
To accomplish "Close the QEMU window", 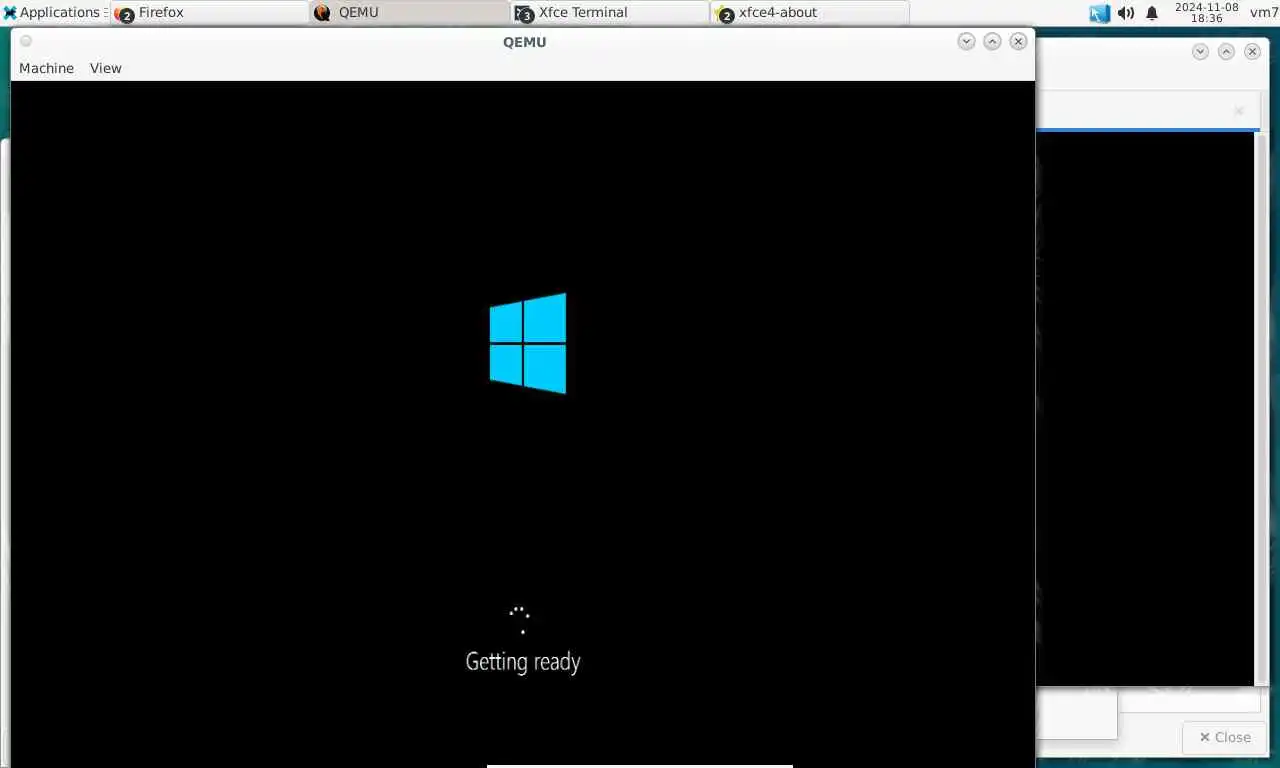I will 1018,41.
